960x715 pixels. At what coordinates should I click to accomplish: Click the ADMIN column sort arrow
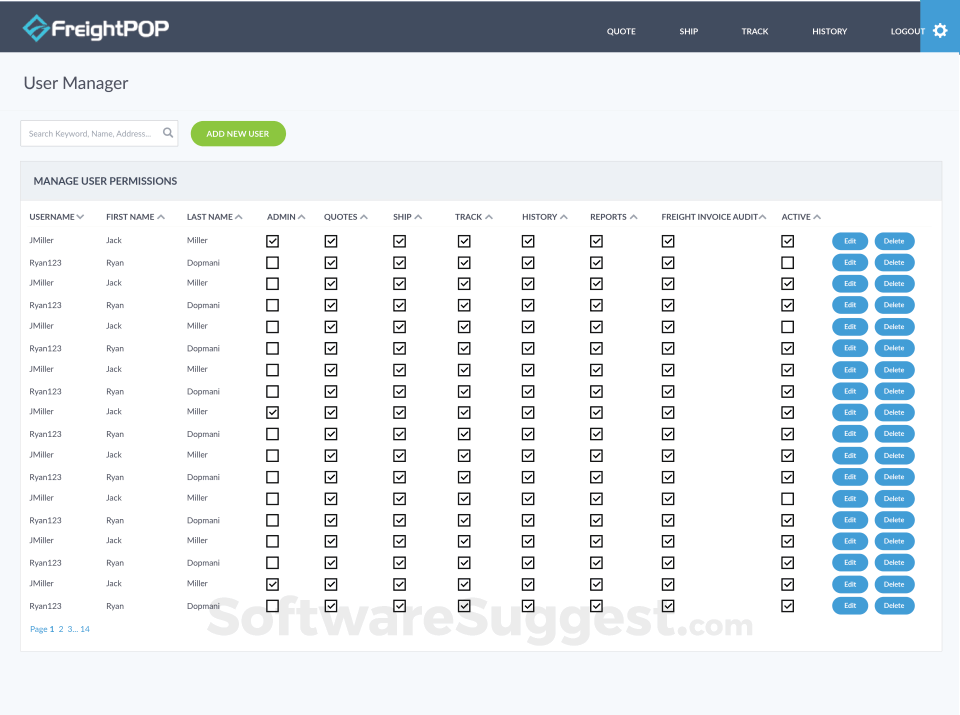pos(299,216)
